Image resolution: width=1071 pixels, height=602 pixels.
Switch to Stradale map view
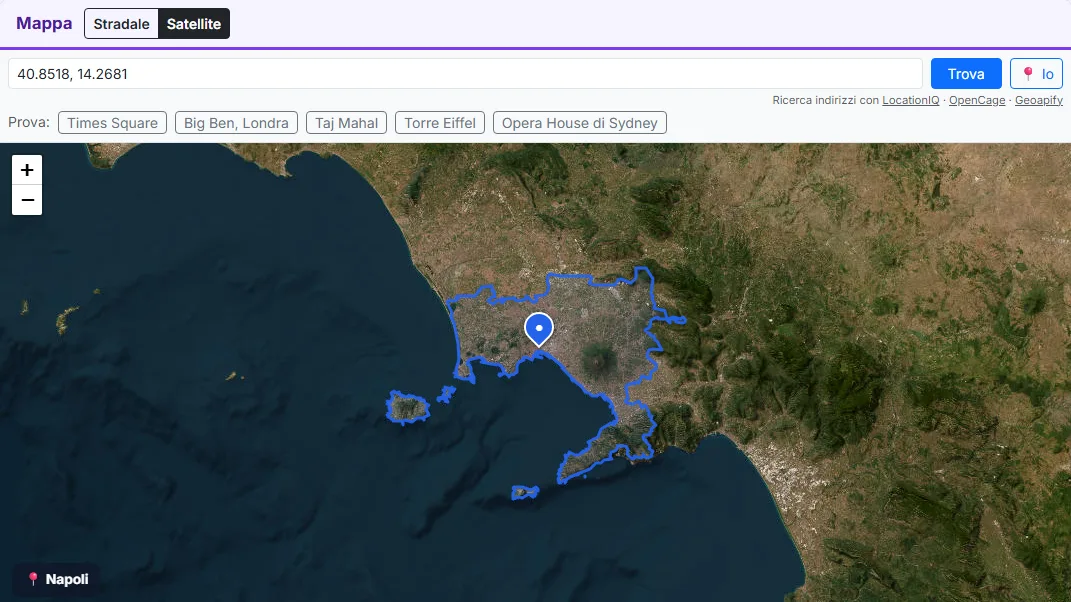point(122,24)
